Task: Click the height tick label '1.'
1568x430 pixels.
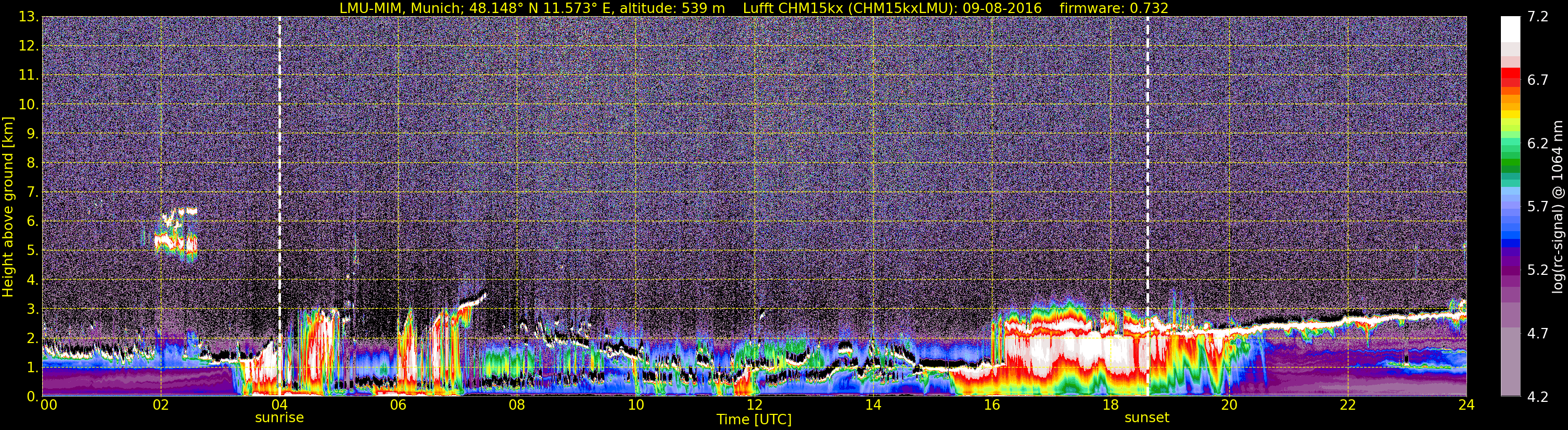Action: coord(32,368)
